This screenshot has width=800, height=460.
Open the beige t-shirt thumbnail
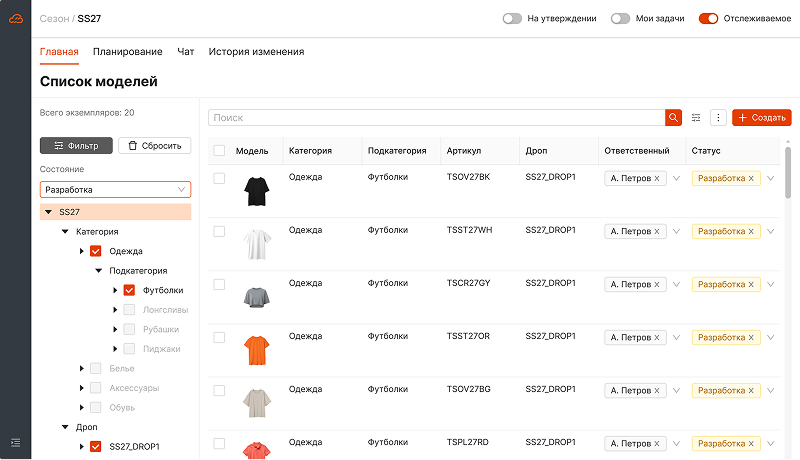(257, 403)
